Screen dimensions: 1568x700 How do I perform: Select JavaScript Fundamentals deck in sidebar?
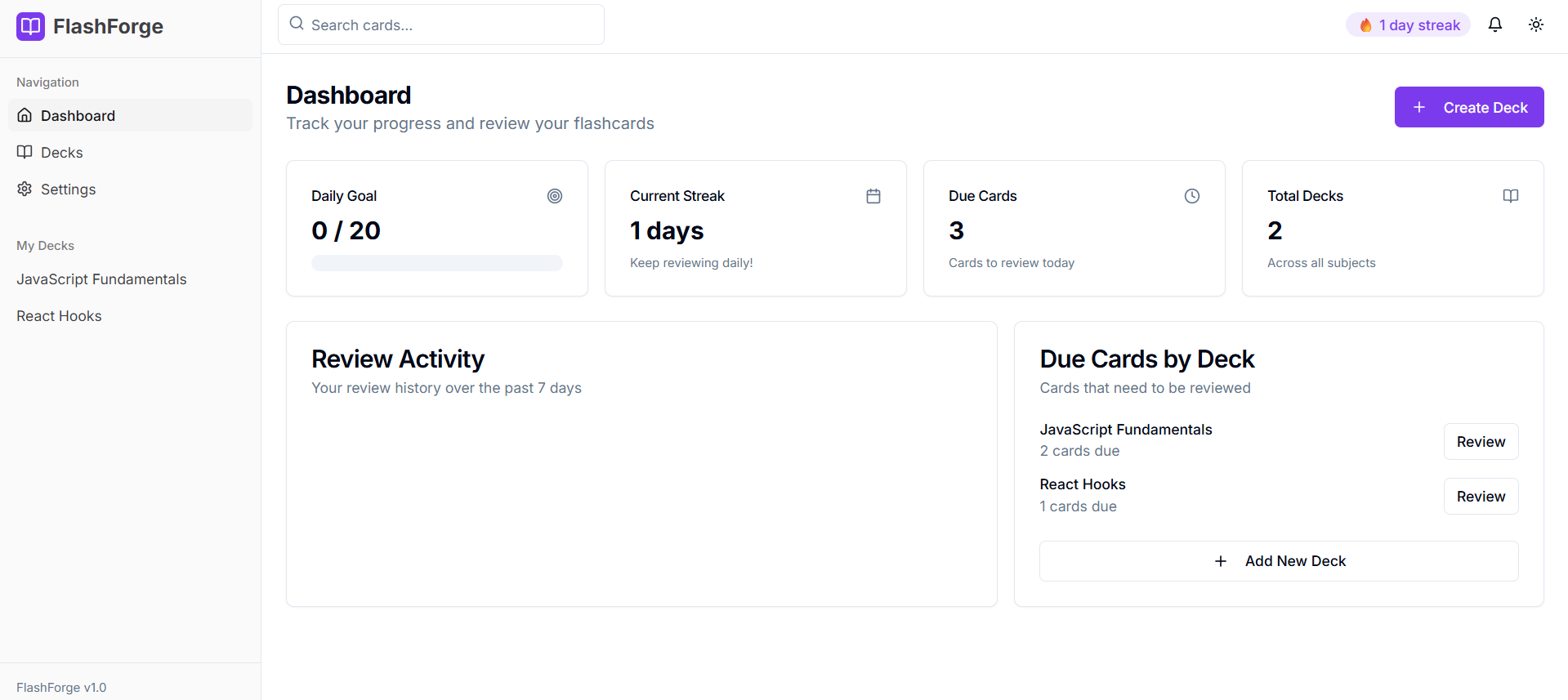pos(101,279)
